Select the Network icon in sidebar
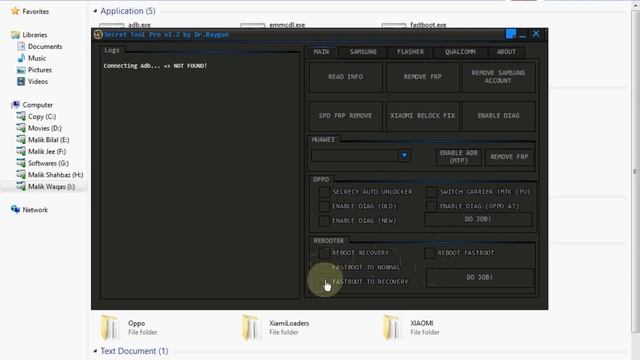Viewport: 640px width, 360px height. point(16,209)
